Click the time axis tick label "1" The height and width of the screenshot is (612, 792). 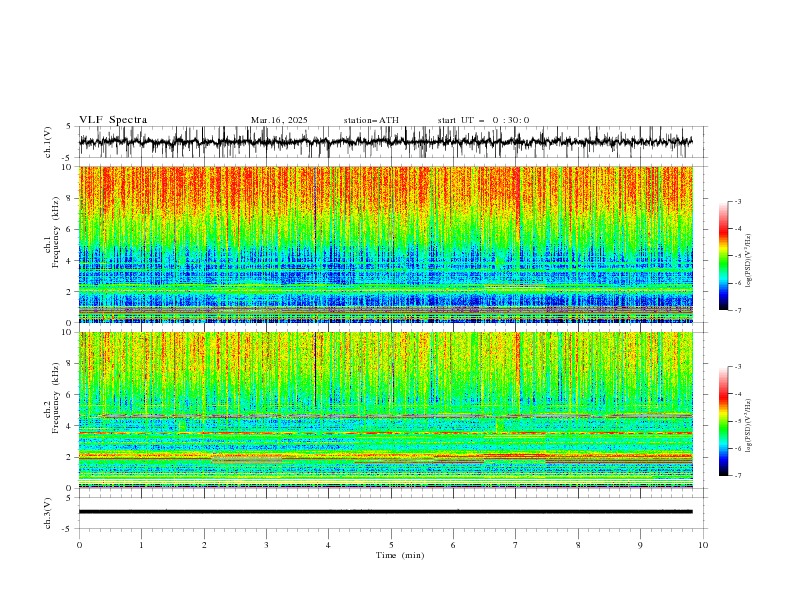141,545
